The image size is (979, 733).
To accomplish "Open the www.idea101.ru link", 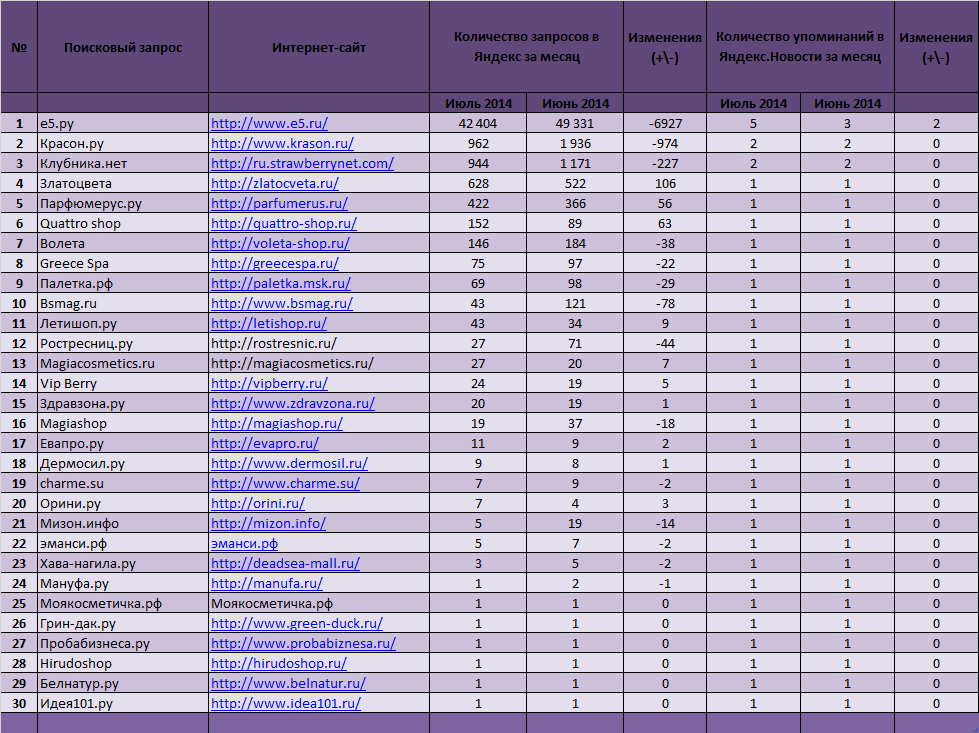I will click(286, 703).
